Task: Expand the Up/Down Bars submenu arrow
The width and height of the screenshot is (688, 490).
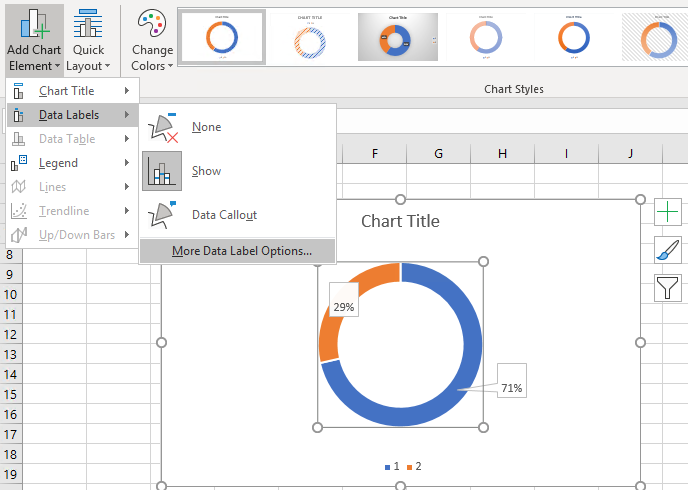Action: pyautogui.click(x=127, y=235)
